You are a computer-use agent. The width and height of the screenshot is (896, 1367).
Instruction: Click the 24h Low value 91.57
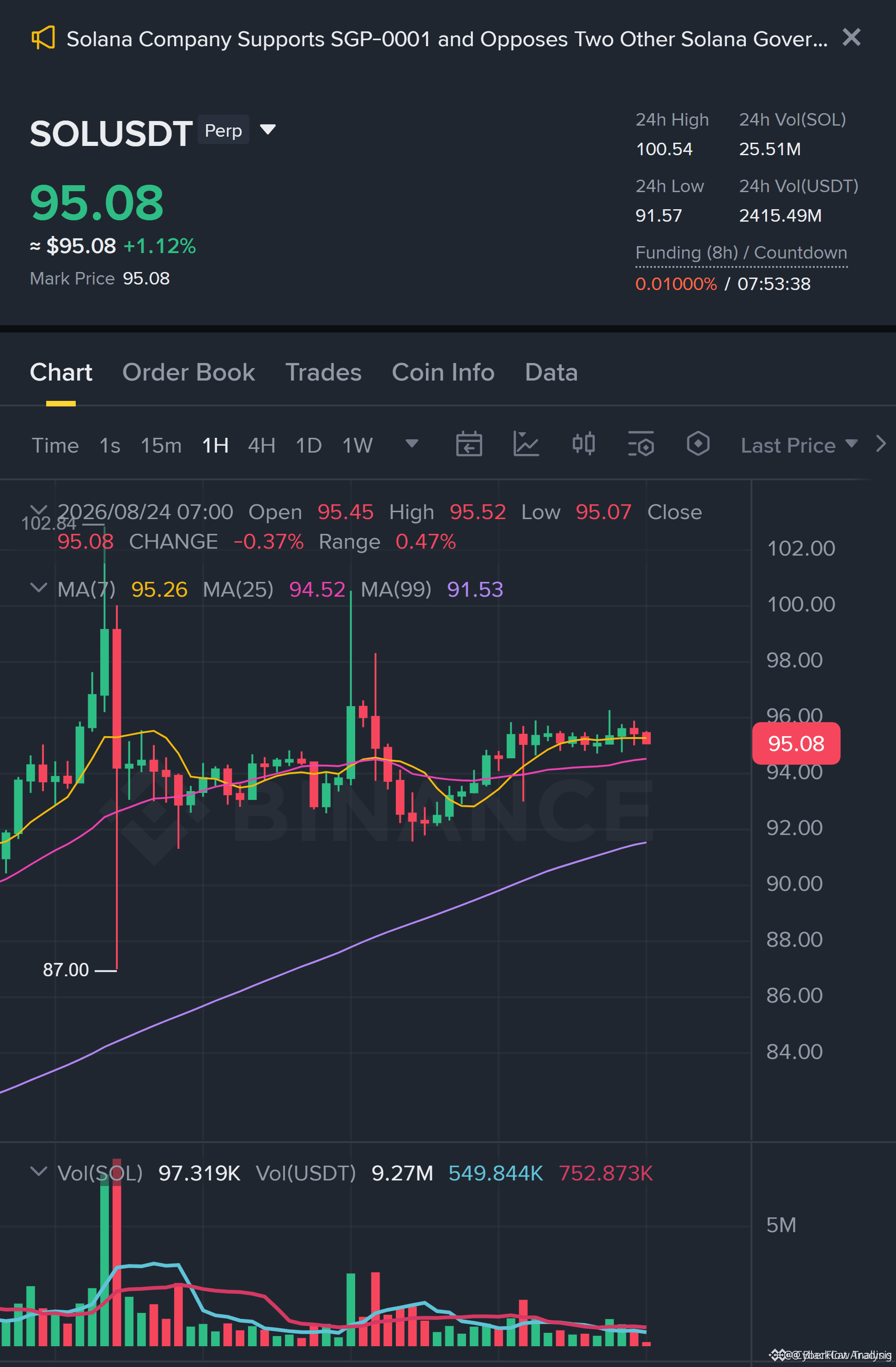[659, 215]
